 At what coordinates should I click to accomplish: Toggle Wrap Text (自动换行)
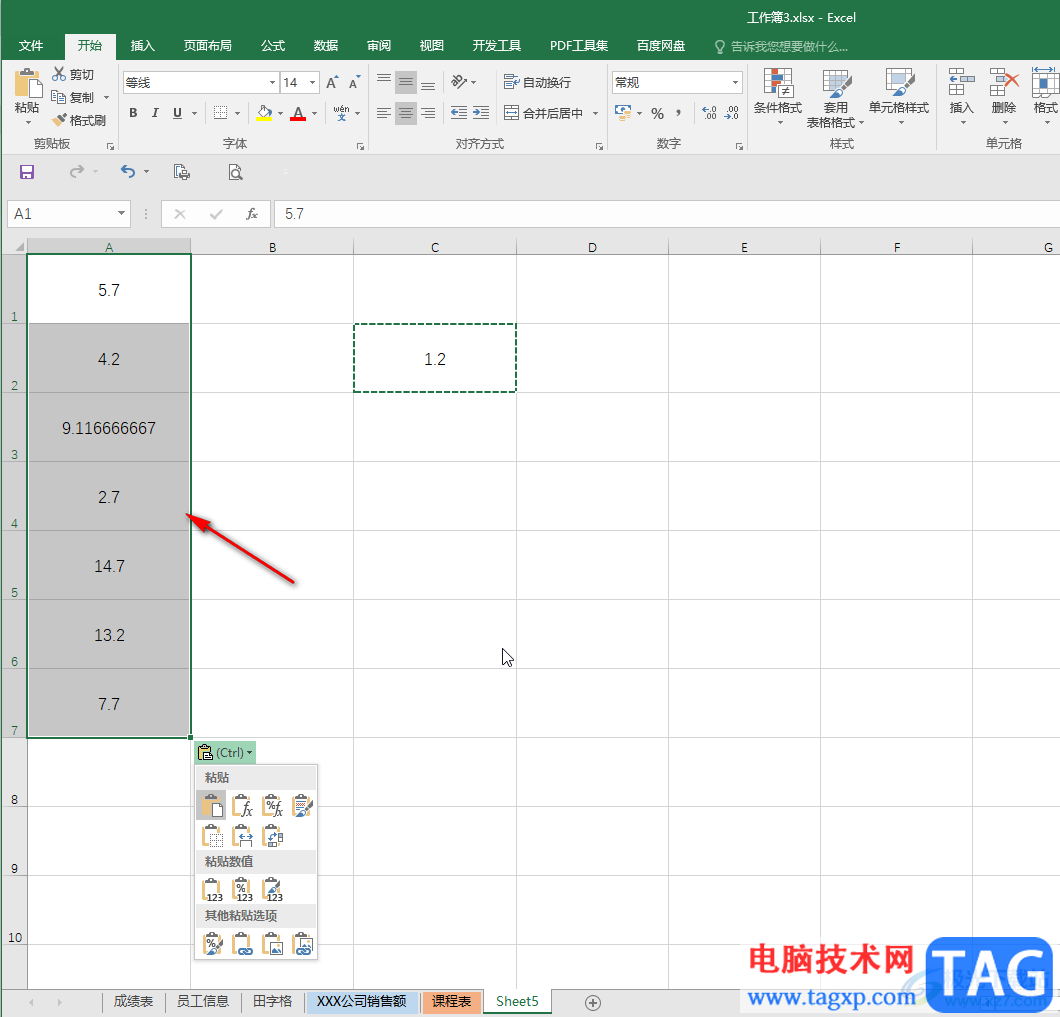[x=537, y=82]
